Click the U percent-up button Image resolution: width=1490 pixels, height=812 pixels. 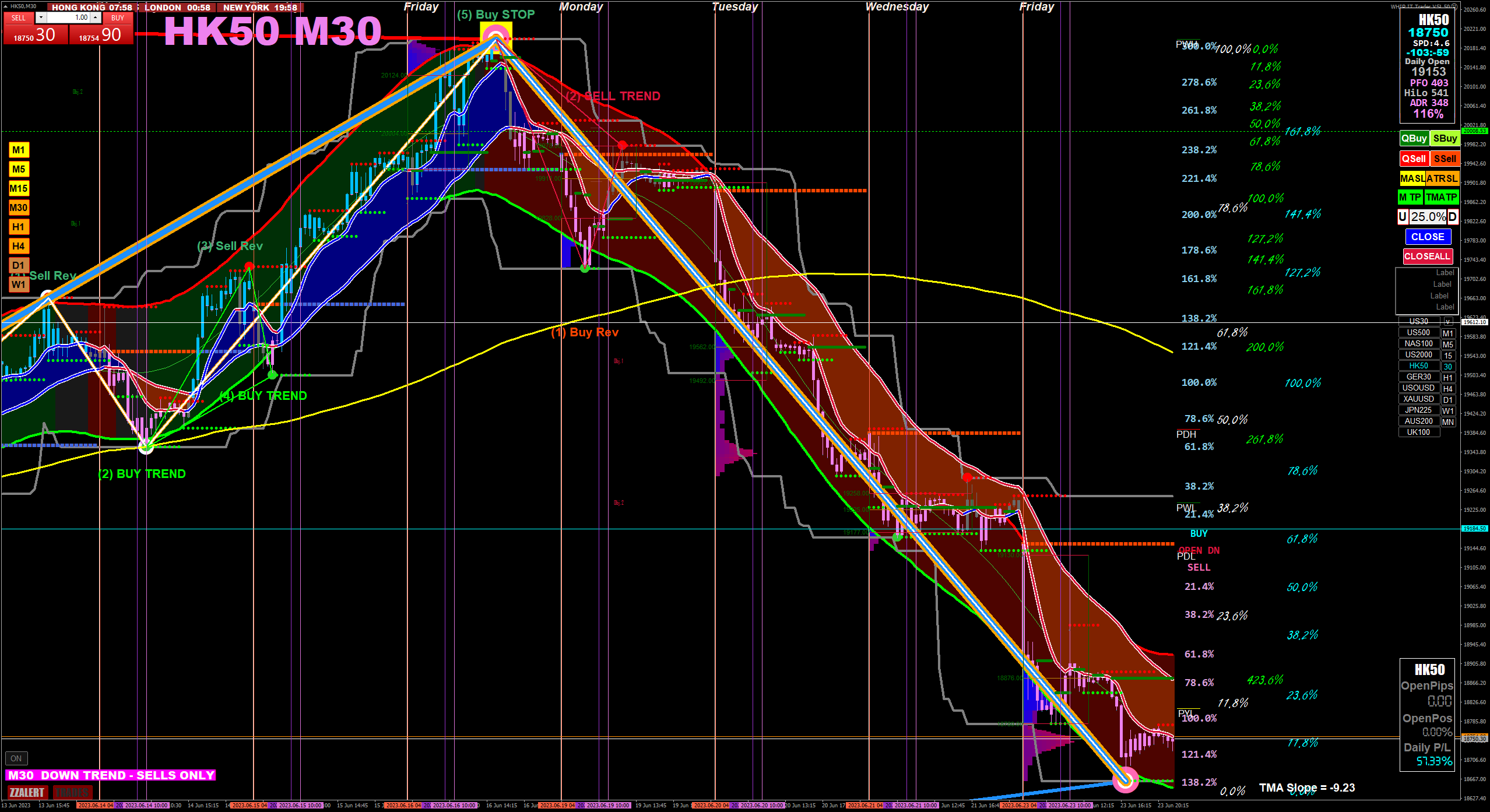coord(1403,217)
